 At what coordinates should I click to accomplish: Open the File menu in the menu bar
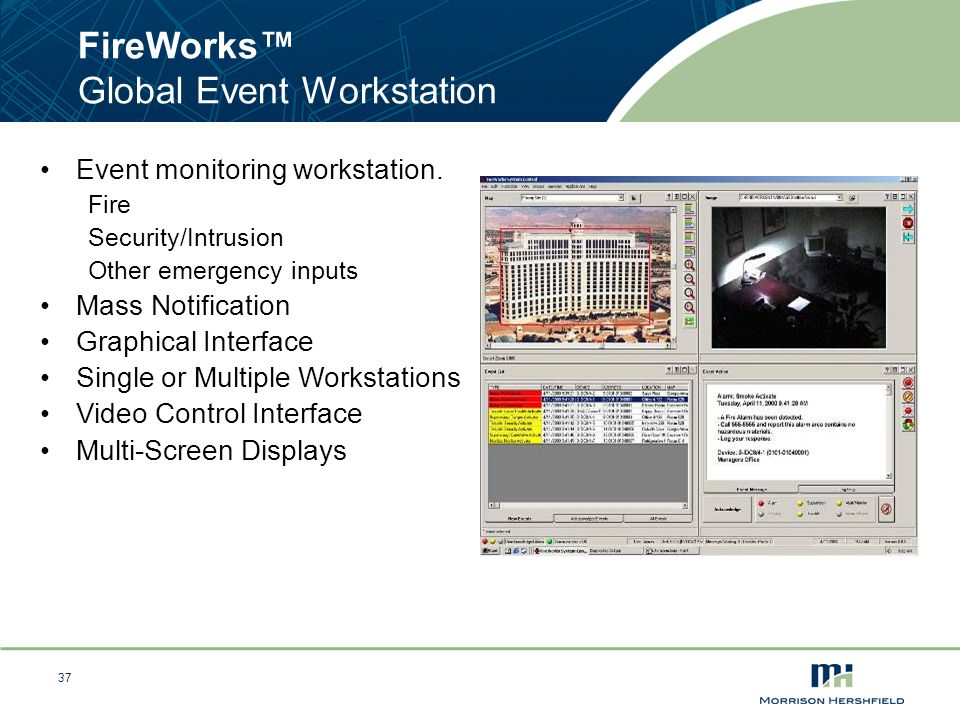coord(485,187)
